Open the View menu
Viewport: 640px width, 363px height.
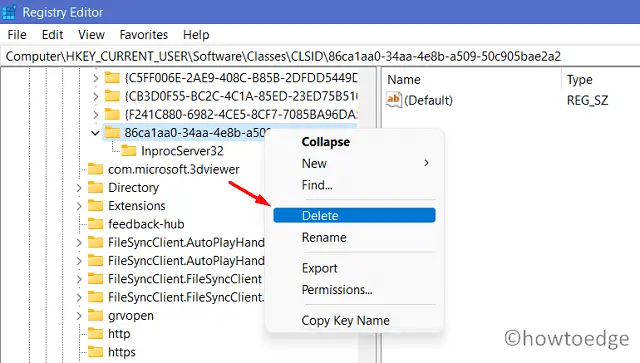click(x=91, y=35)
